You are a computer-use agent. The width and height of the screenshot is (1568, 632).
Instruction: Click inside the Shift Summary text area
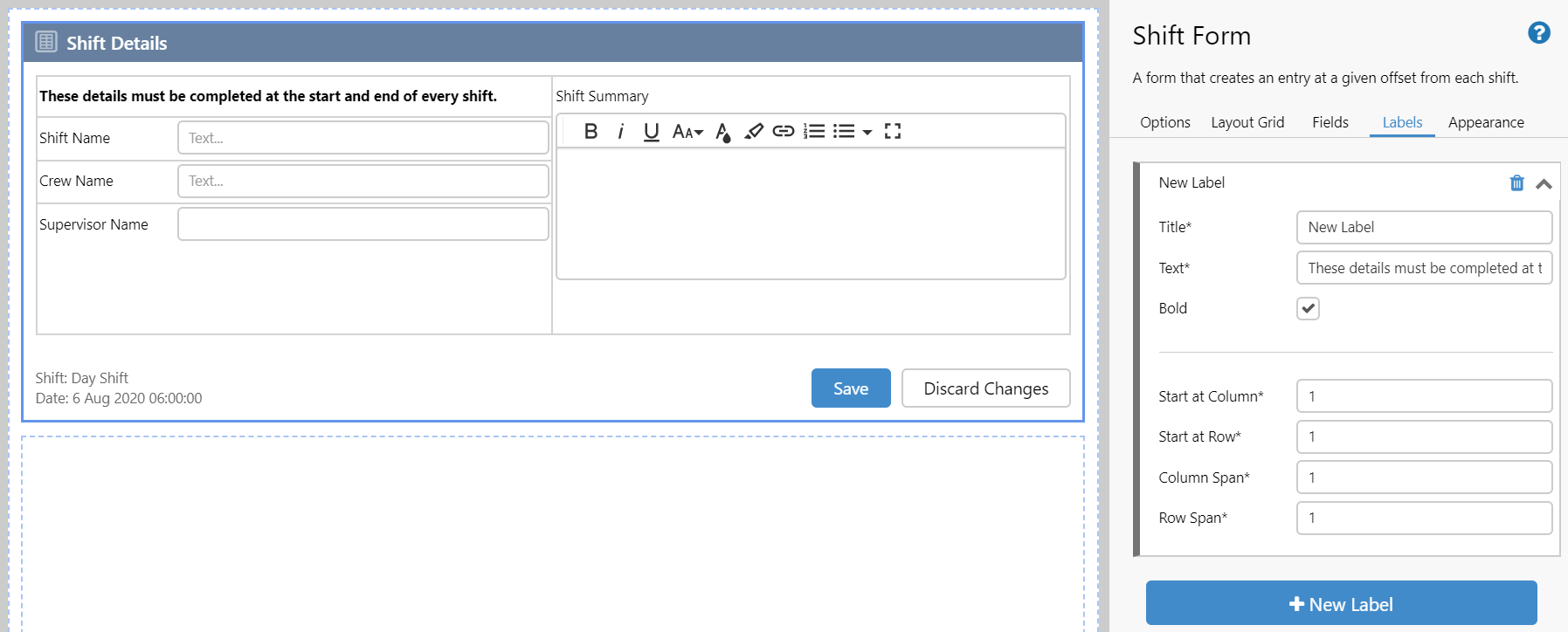(811, 214)
